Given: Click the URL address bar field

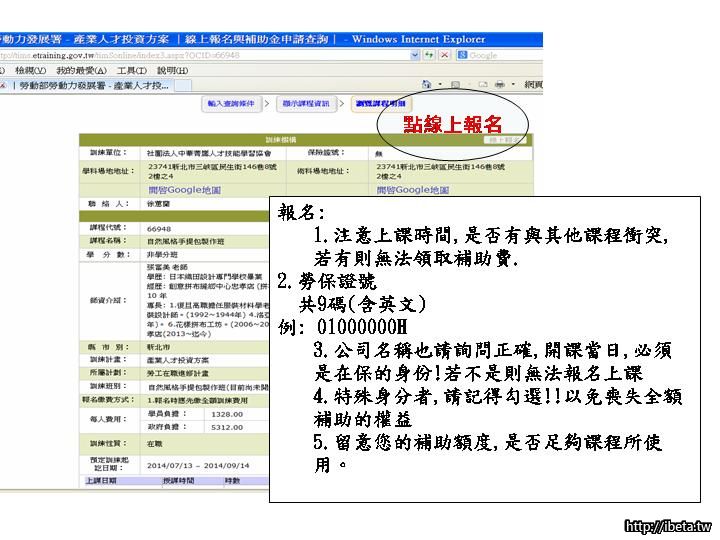Looking at the screenshot, I should (200, 55).
